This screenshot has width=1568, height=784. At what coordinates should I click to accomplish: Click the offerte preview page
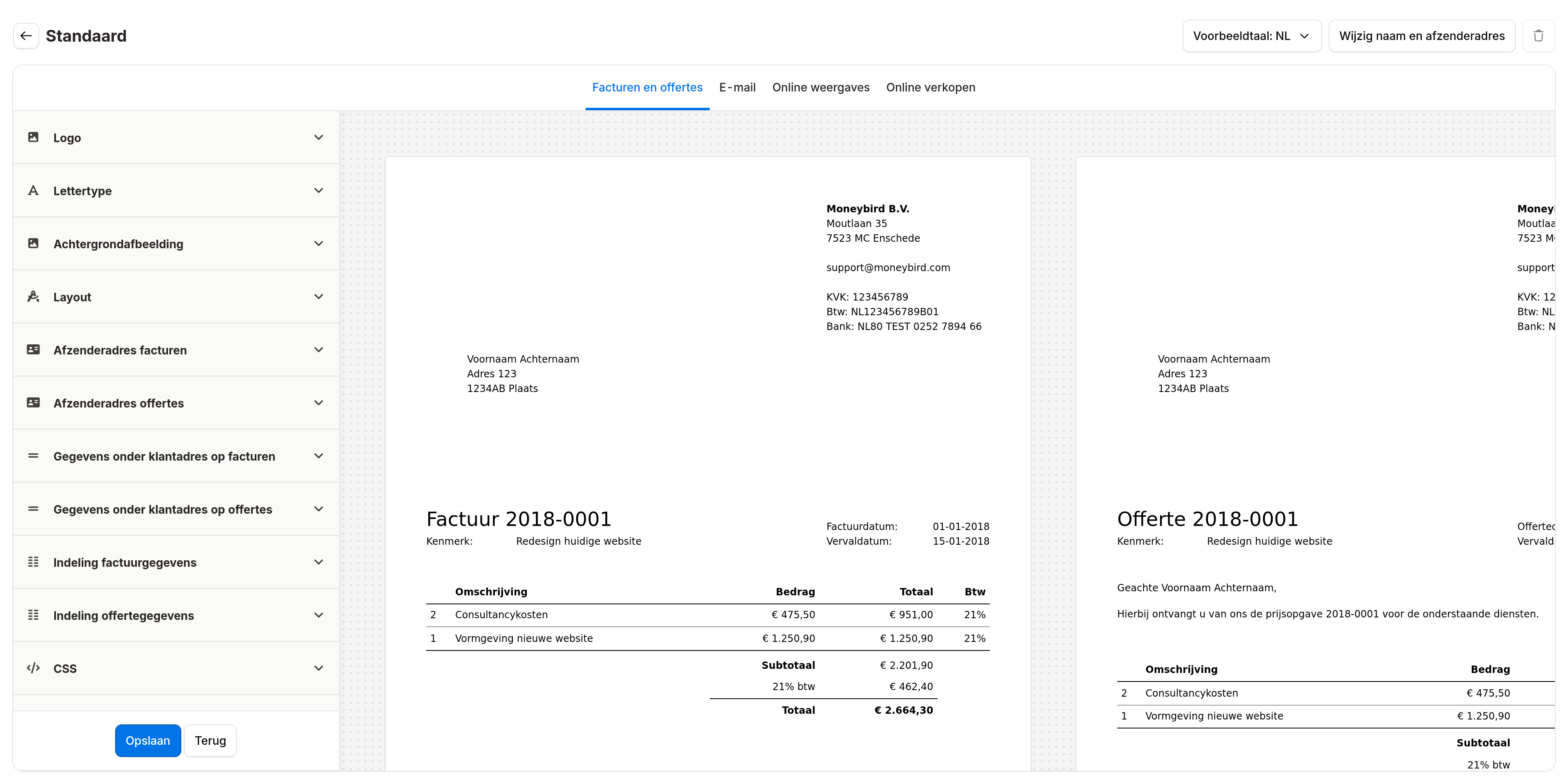[1315, 464]
